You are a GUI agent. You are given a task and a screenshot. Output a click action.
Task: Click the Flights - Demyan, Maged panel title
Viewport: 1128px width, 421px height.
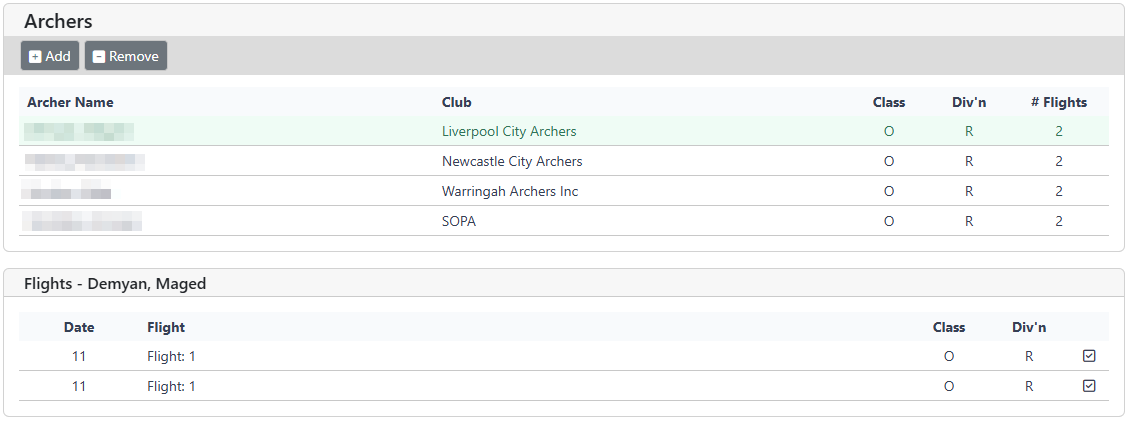115,283
